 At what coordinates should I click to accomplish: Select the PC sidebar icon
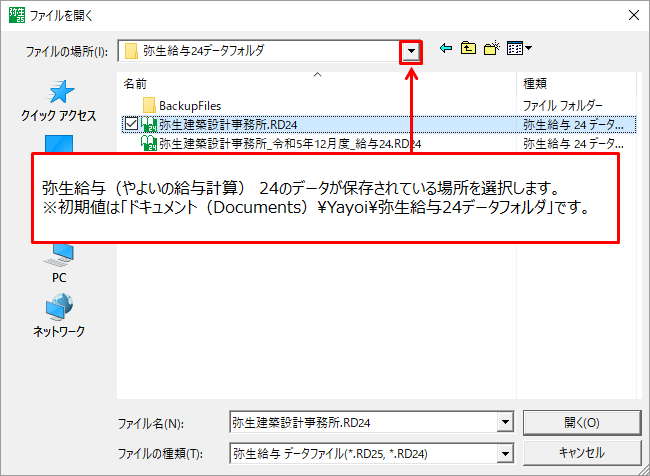[x=59, y=263]
